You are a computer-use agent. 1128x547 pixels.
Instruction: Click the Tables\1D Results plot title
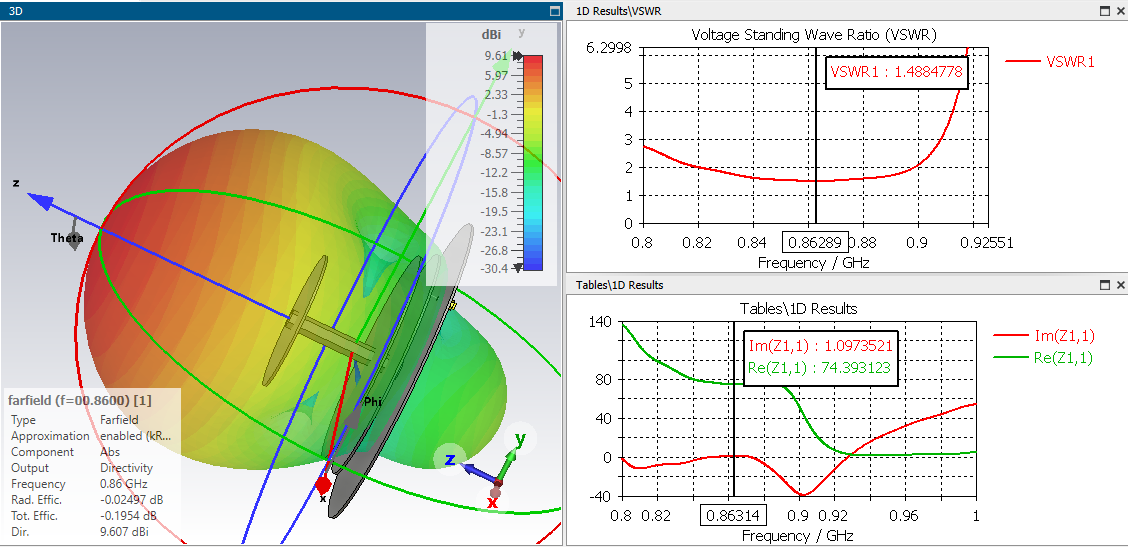tap(799, 309)
